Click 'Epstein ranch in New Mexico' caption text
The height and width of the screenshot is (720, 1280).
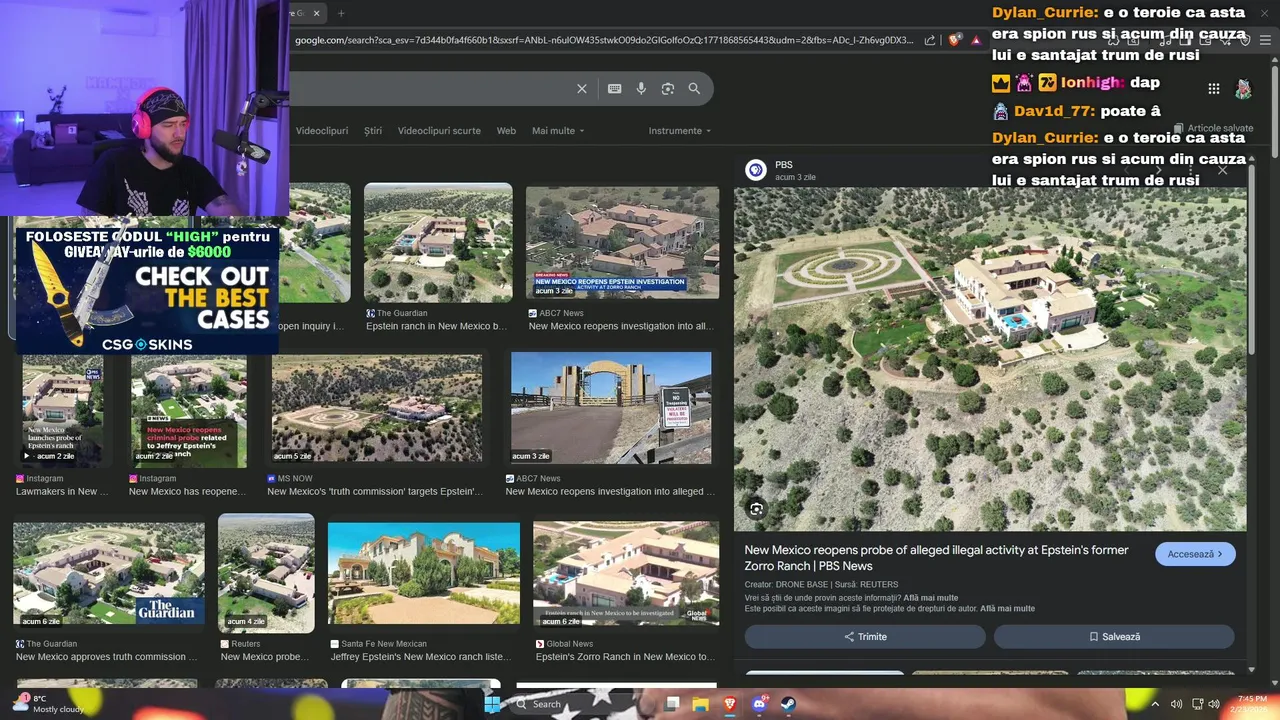point(437,327)
